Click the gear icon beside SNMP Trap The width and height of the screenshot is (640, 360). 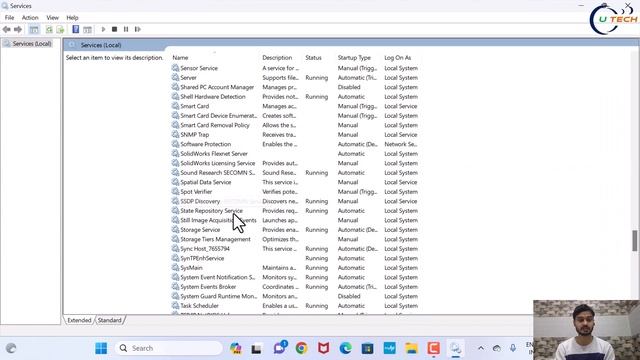(x=175, y=135)
